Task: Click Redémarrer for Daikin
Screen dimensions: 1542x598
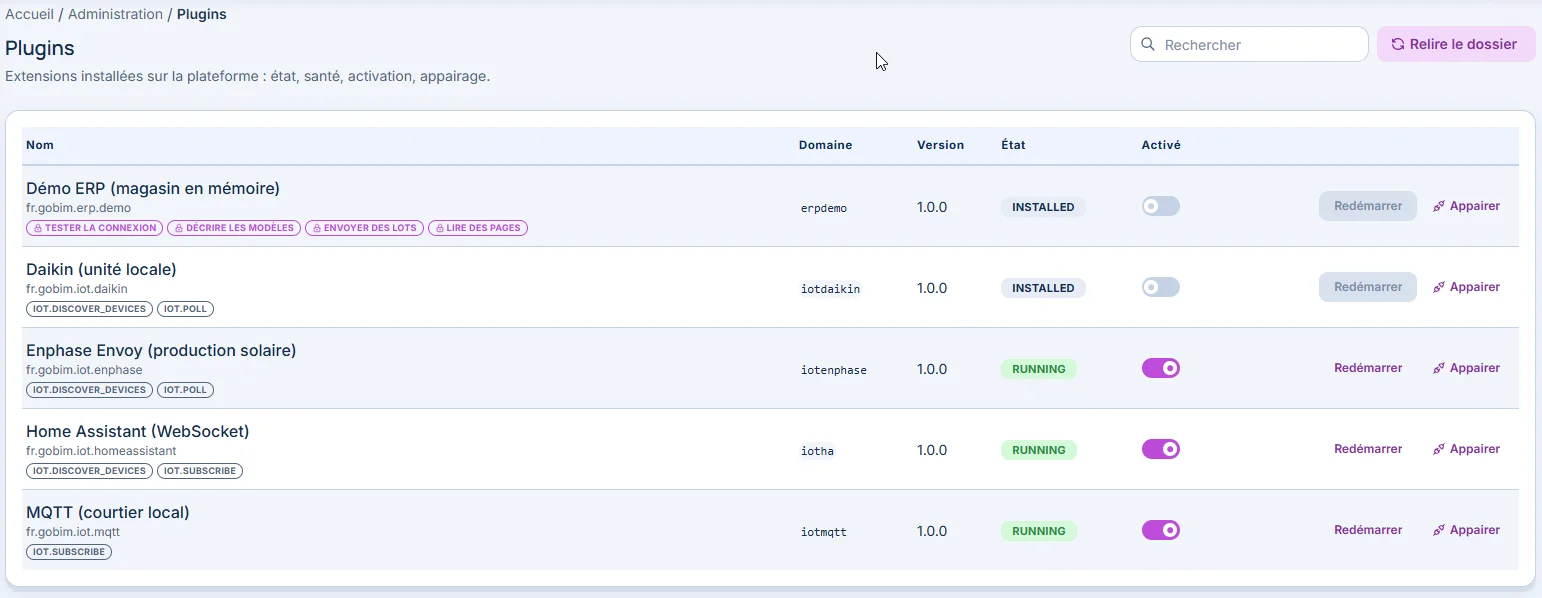Action: point(1368,287)
